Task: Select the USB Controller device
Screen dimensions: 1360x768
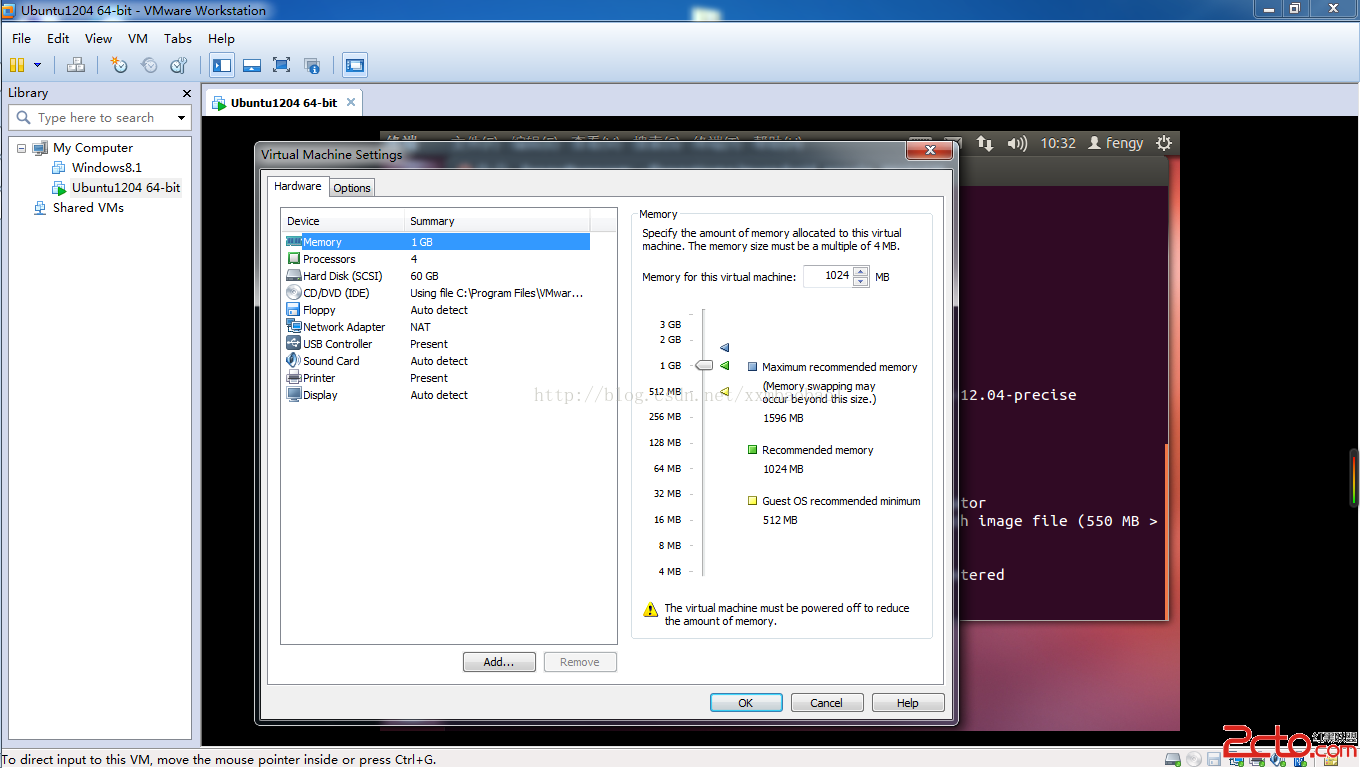Action: pos(437,344)
